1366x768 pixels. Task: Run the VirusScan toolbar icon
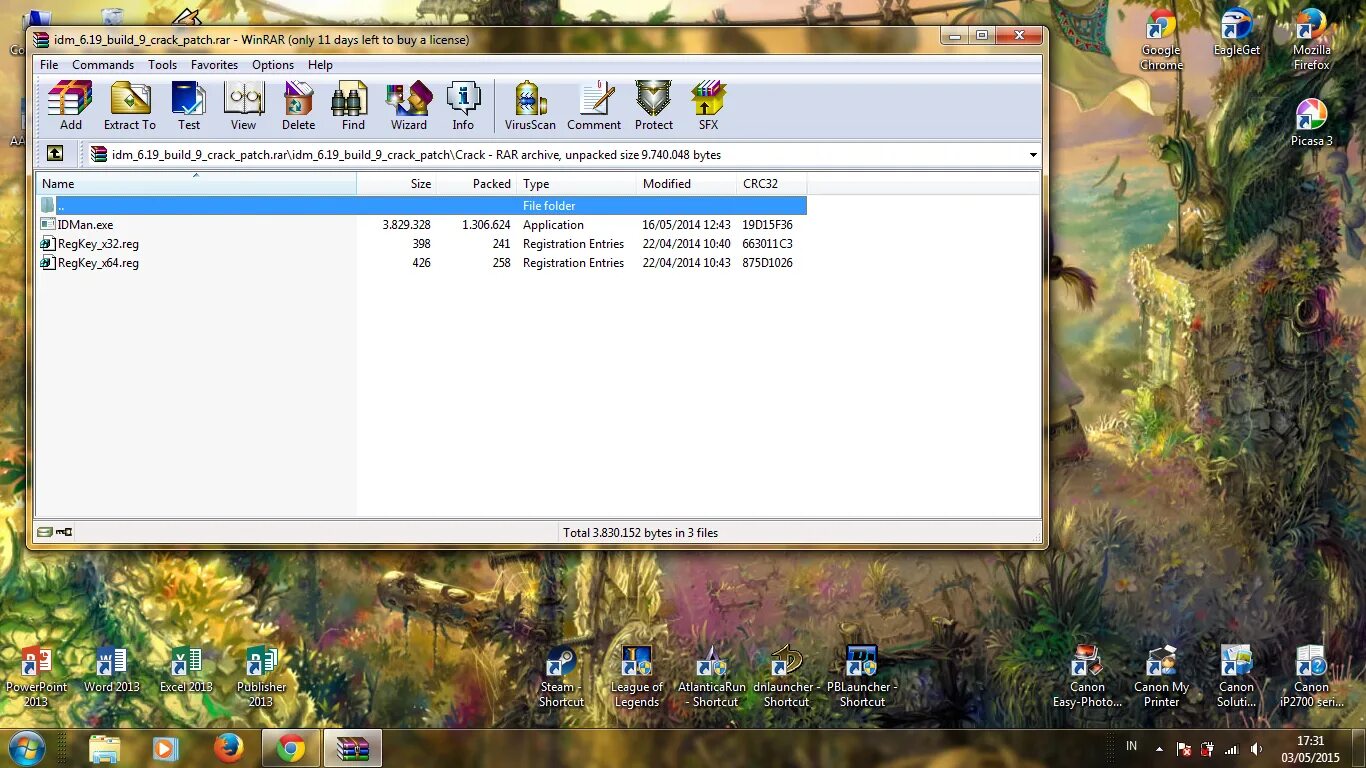click(x=530, y=106)
